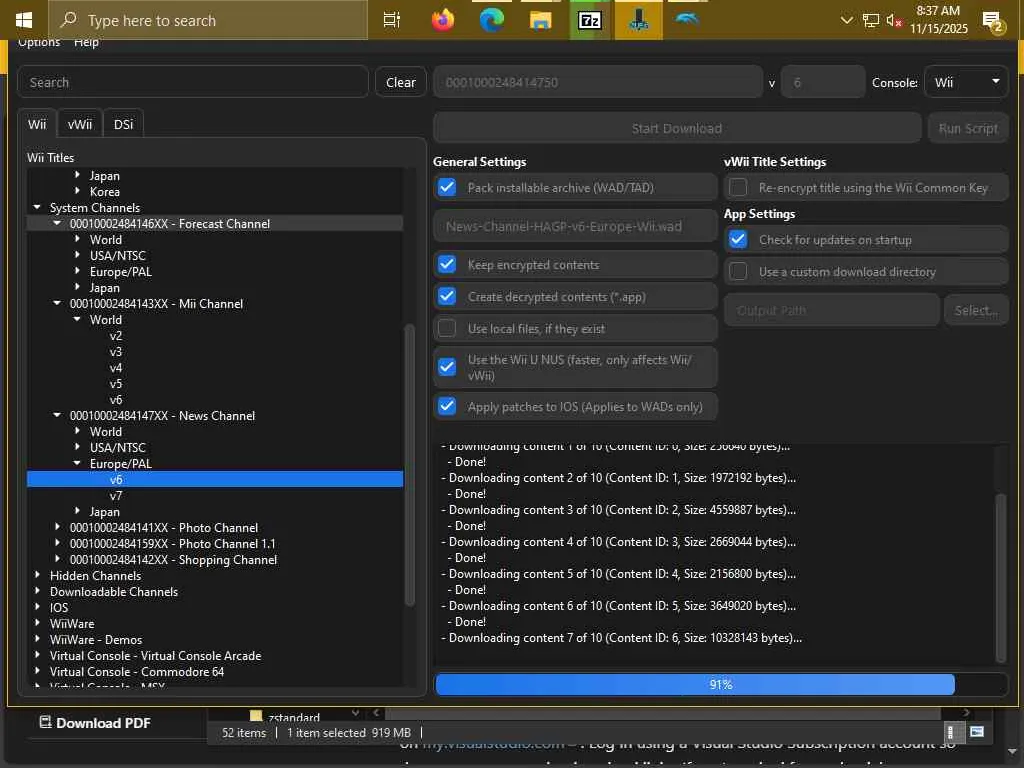Open network status in system tray

(871, 20)
